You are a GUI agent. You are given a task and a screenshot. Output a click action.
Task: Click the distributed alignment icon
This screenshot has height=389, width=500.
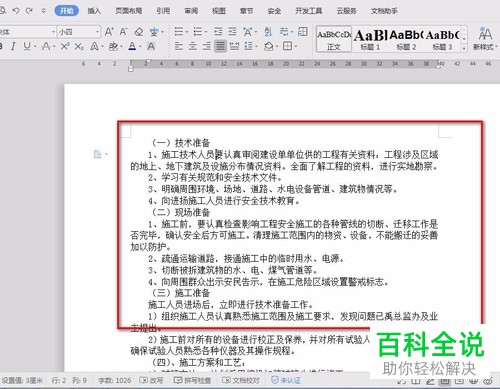(234, 46)
